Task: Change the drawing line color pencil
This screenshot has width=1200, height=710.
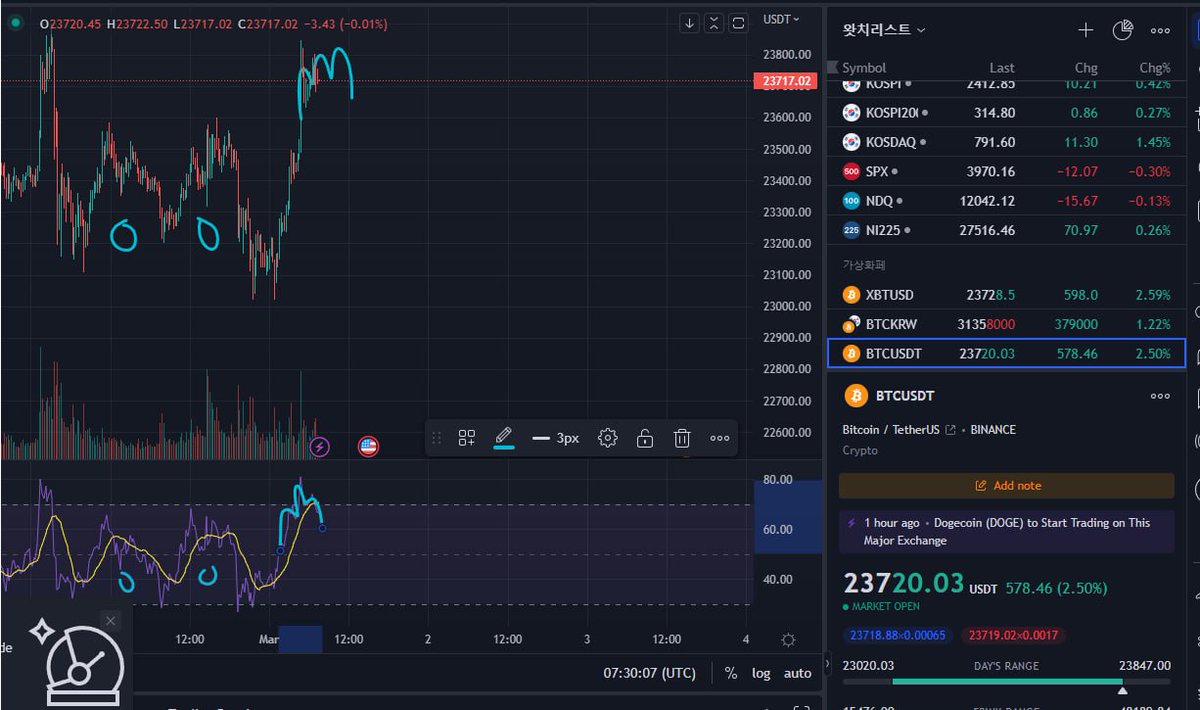Action: pos(504,438)
